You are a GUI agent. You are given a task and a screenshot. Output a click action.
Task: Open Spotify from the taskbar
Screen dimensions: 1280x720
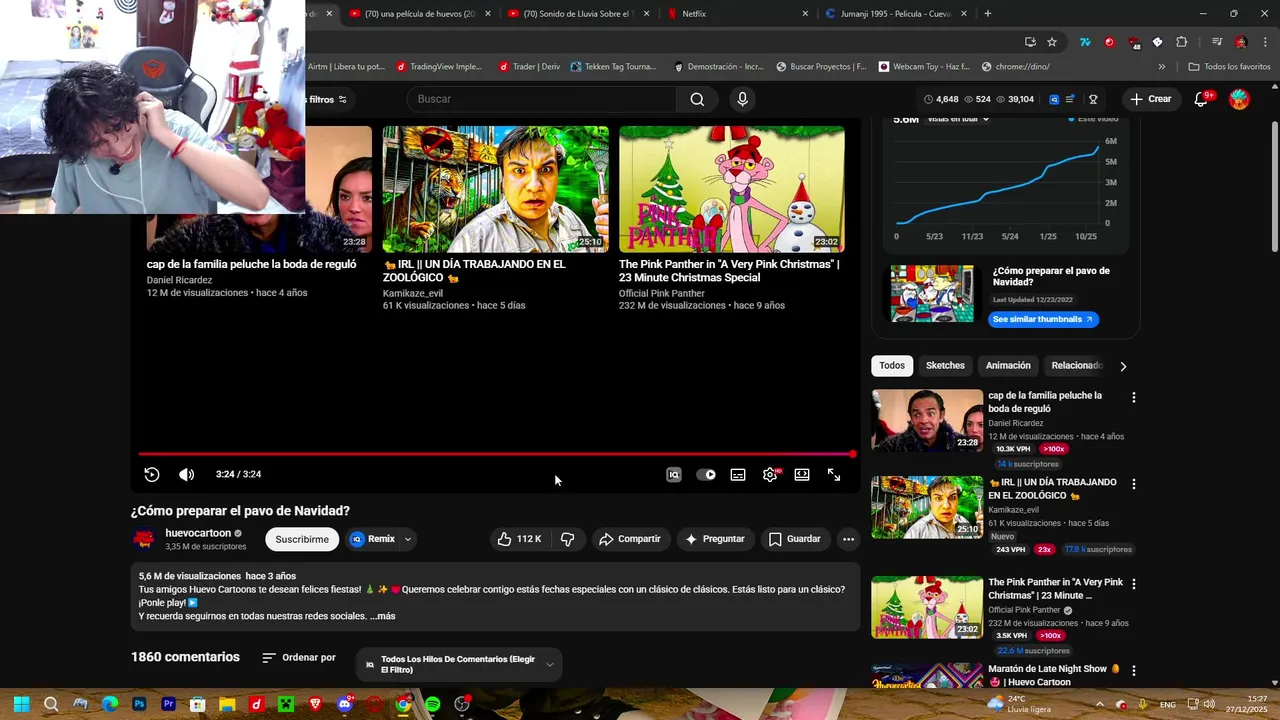[432, 704]
